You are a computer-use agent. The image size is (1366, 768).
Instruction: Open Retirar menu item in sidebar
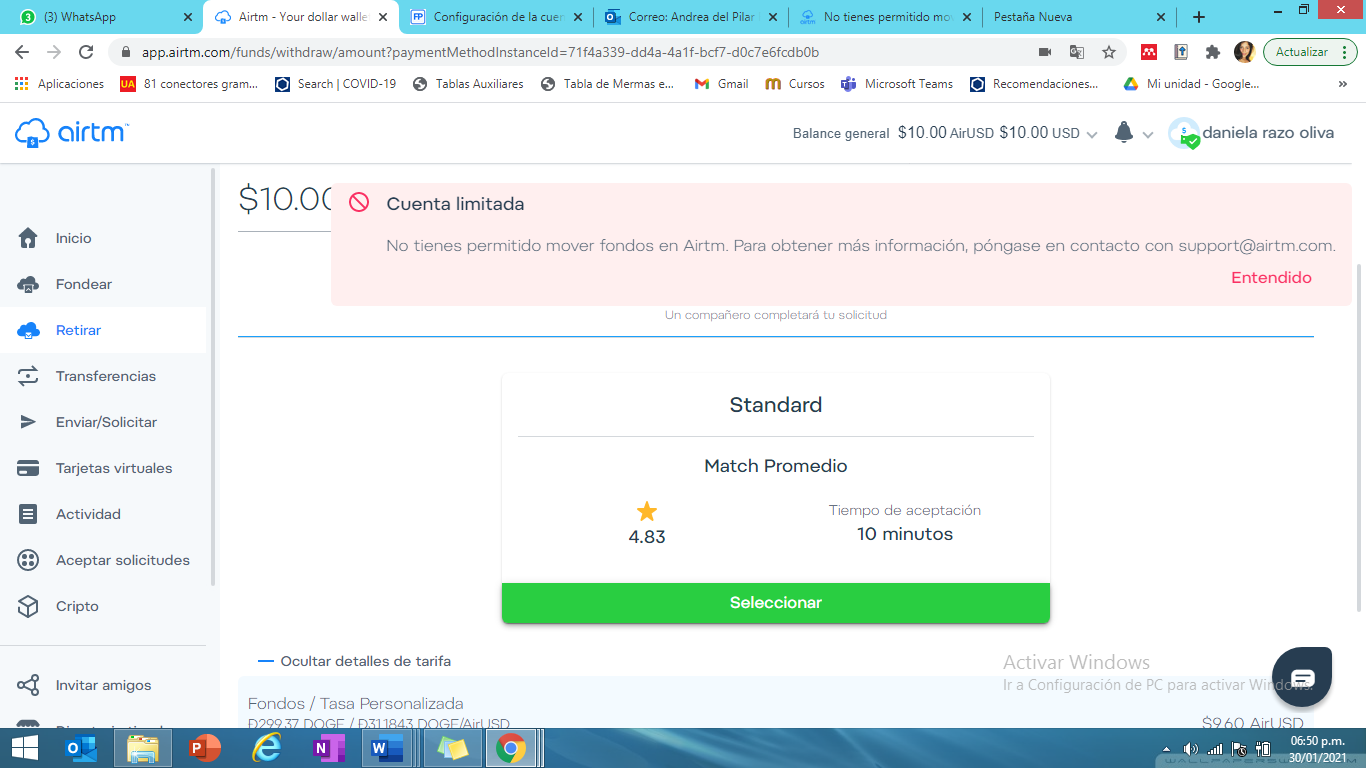(103, 330)
